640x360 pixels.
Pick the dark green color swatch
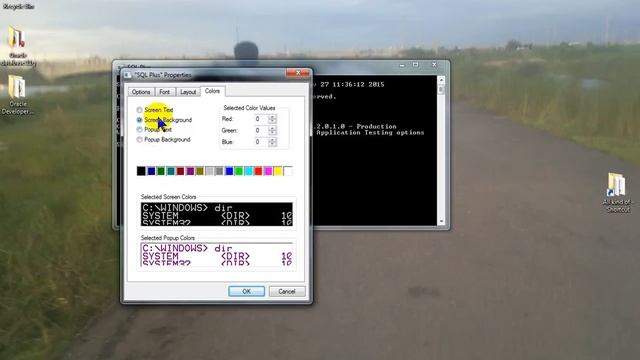point(161,171)
